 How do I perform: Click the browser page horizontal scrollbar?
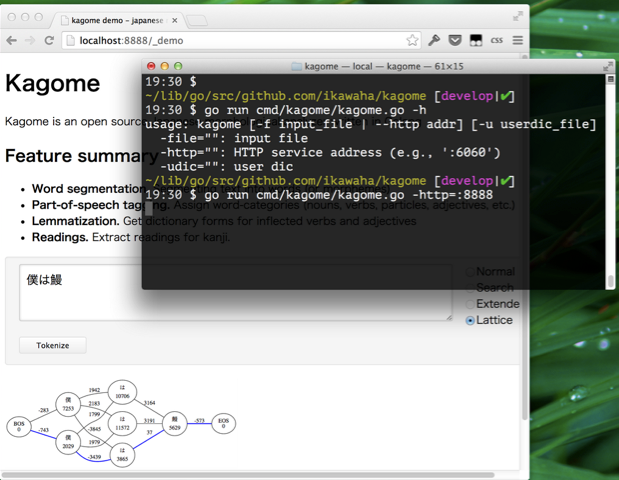point(249,475)
